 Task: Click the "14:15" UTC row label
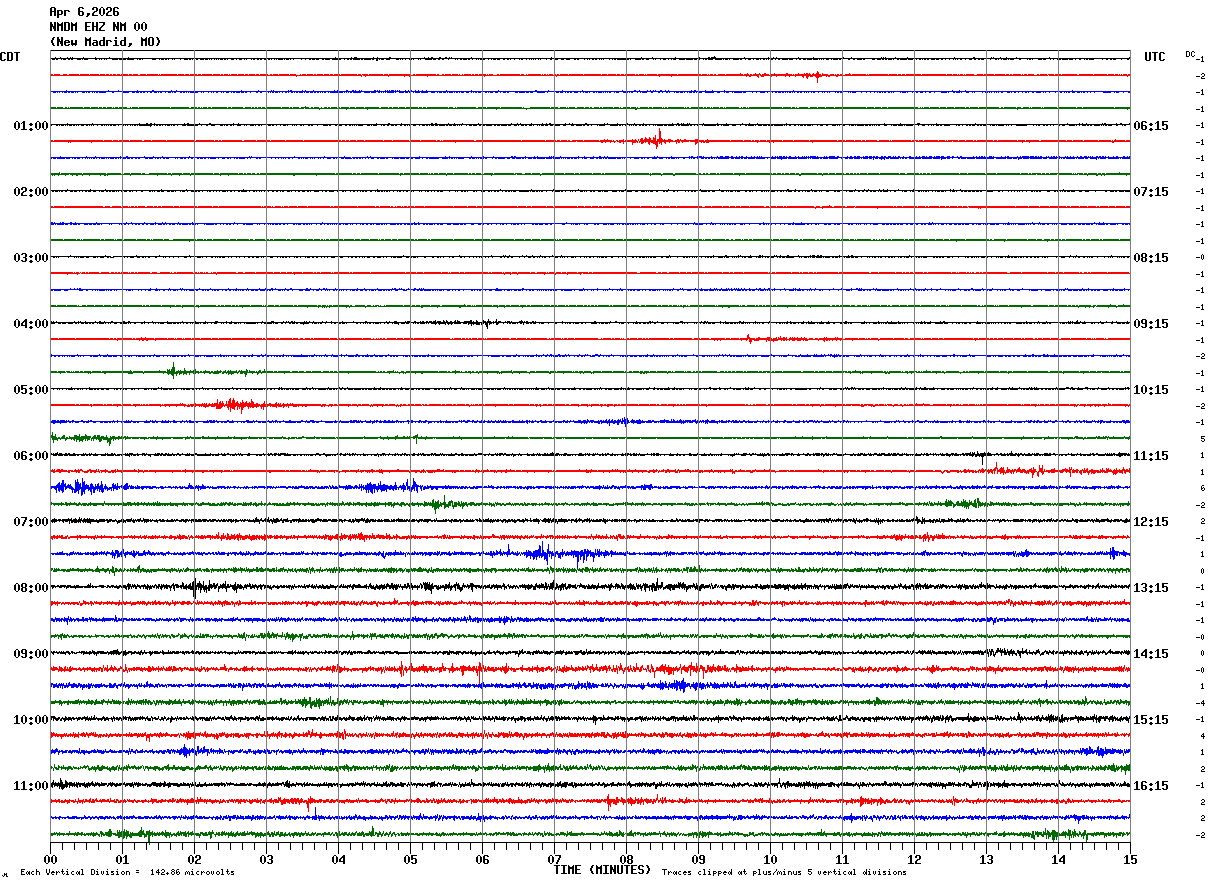coord(1150,654)
